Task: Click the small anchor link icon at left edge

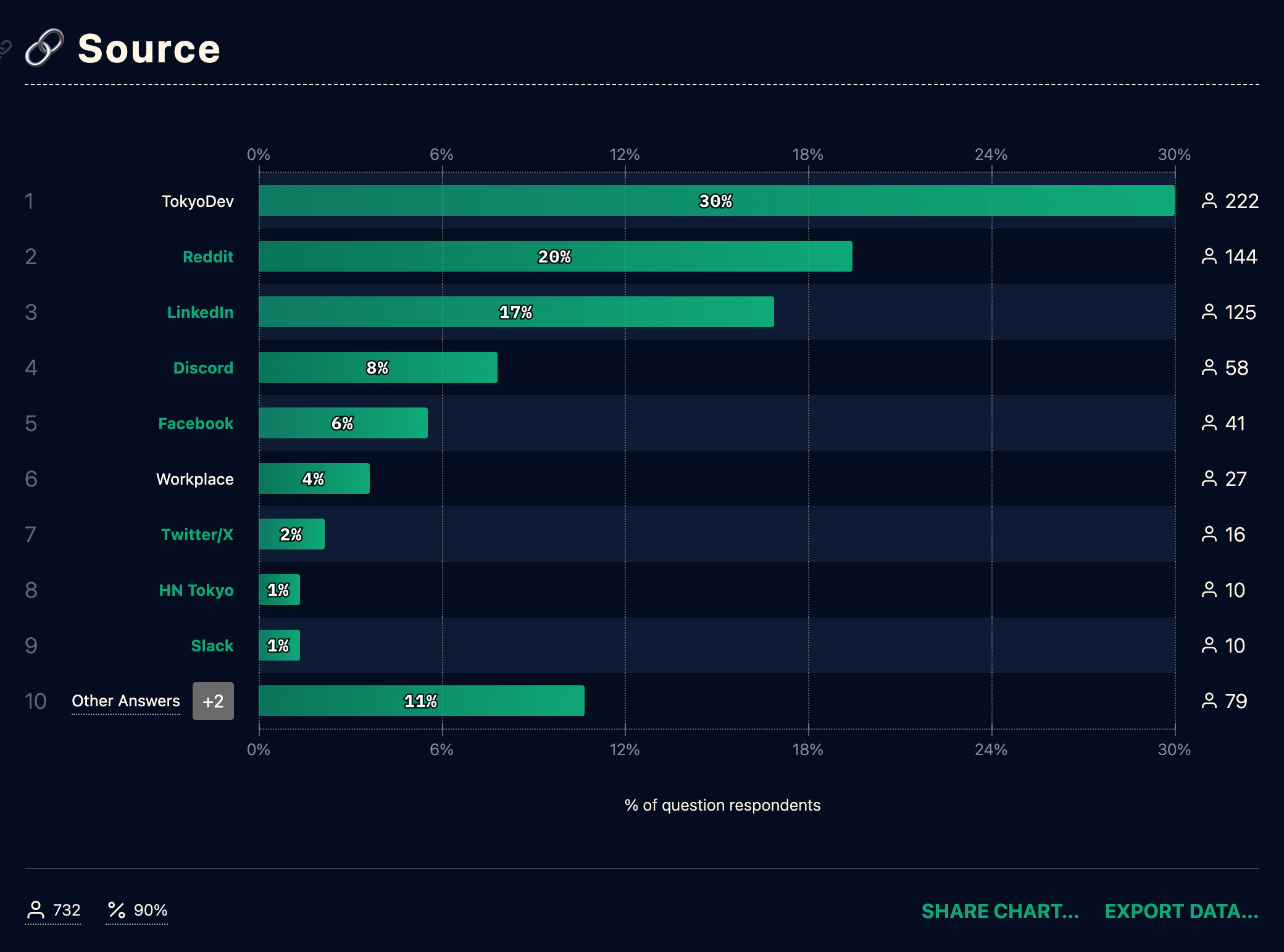Action: point(5,48)
